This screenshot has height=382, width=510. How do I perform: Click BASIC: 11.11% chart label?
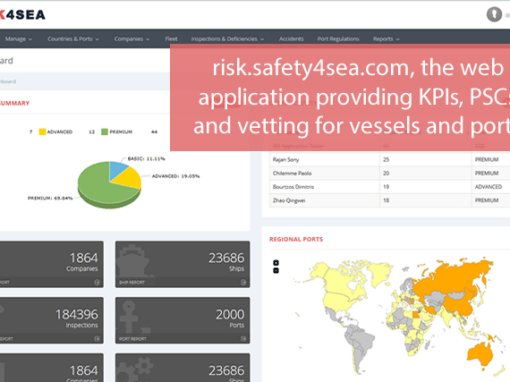pyautogui.click(x=146, y=159)
